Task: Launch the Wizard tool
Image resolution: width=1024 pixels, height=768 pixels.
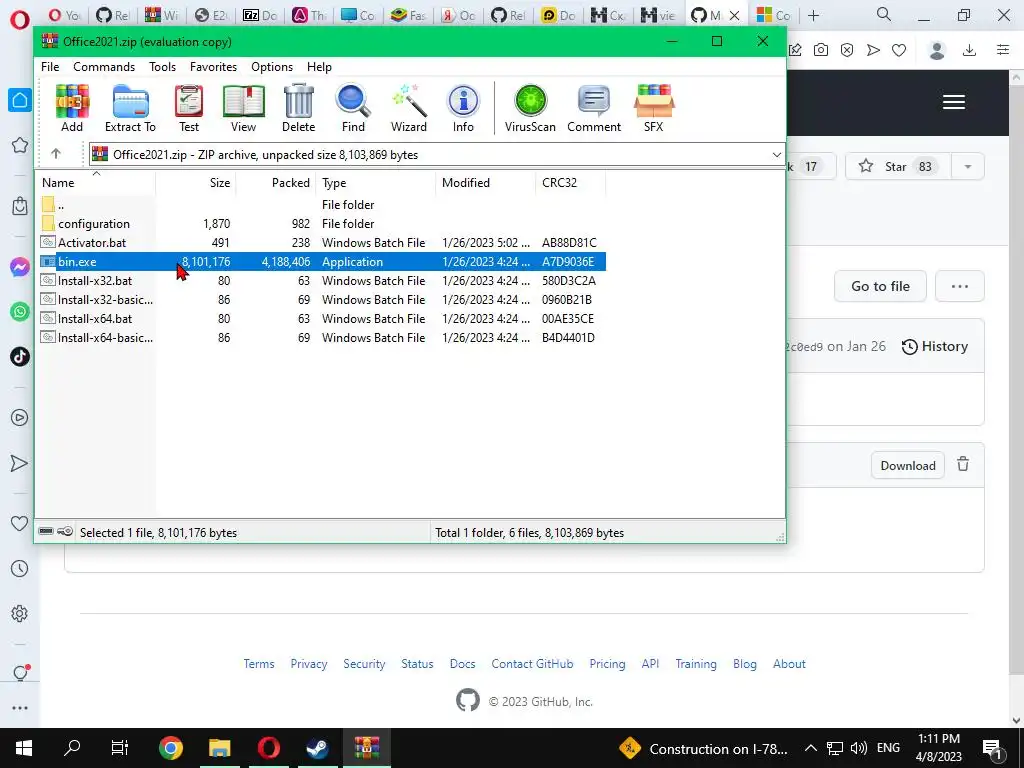Action: point(409,108)
